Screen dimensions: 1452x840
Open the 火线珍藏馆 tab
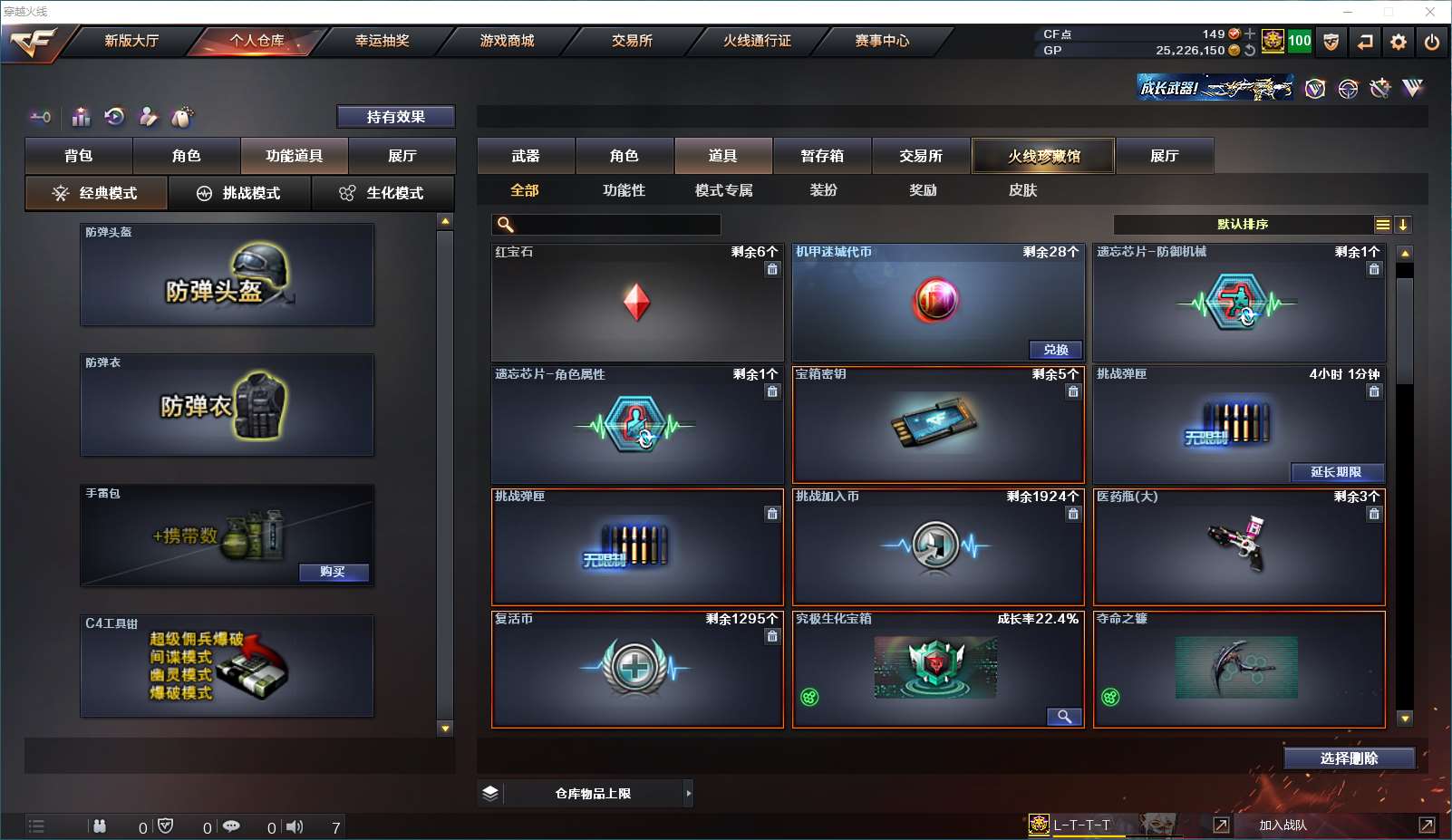point(1043,156)
